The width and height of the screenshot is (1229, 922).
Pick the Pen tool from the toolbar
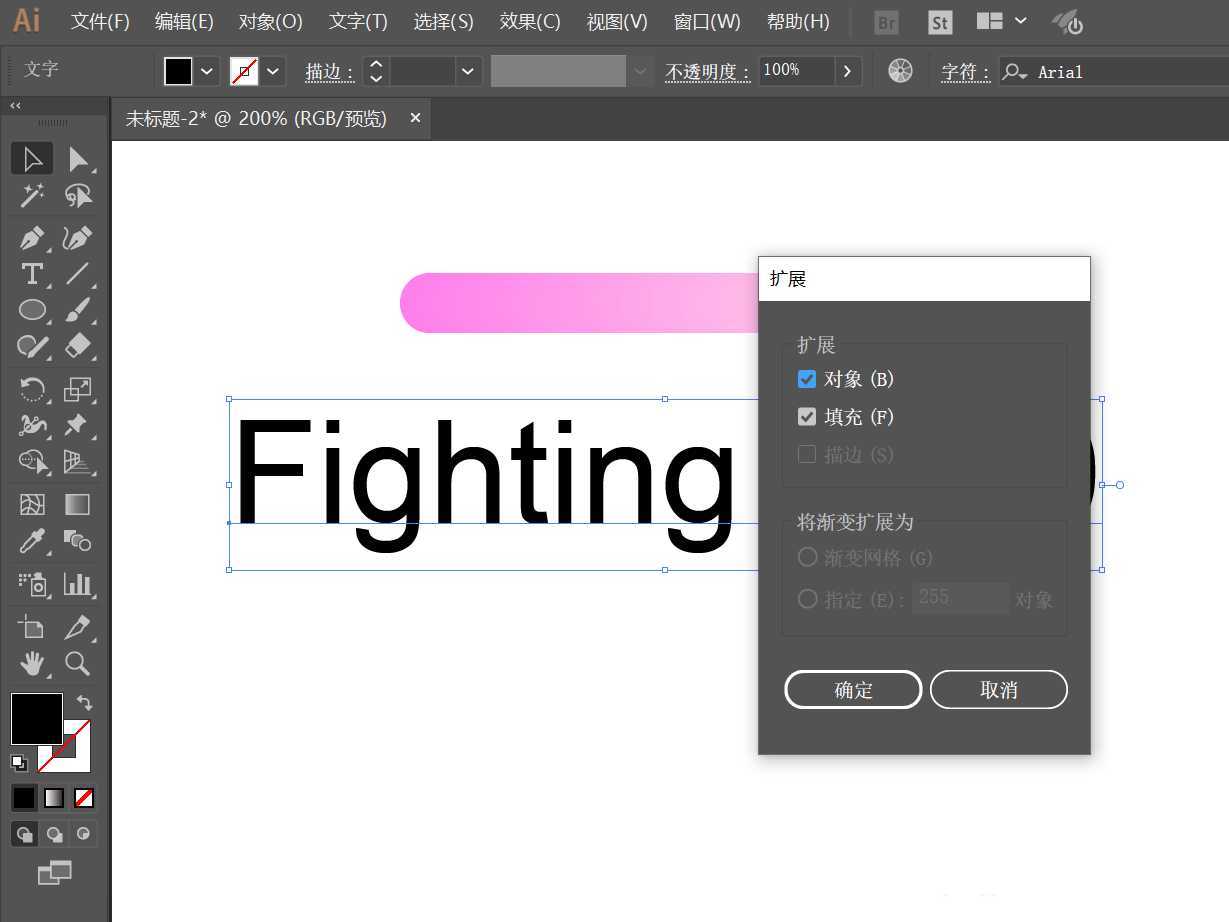(30, 238)
